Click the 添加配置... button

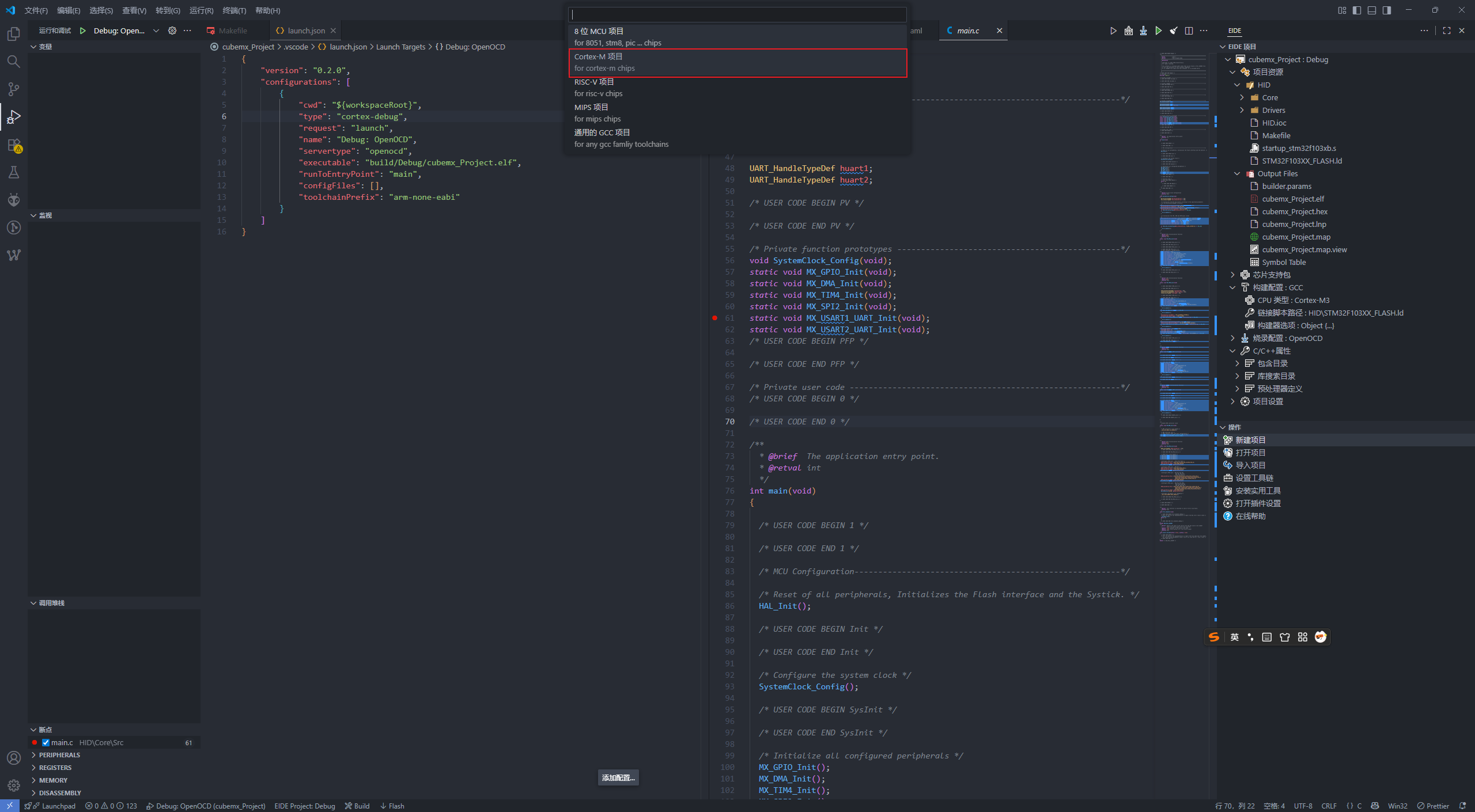point(618,777)
